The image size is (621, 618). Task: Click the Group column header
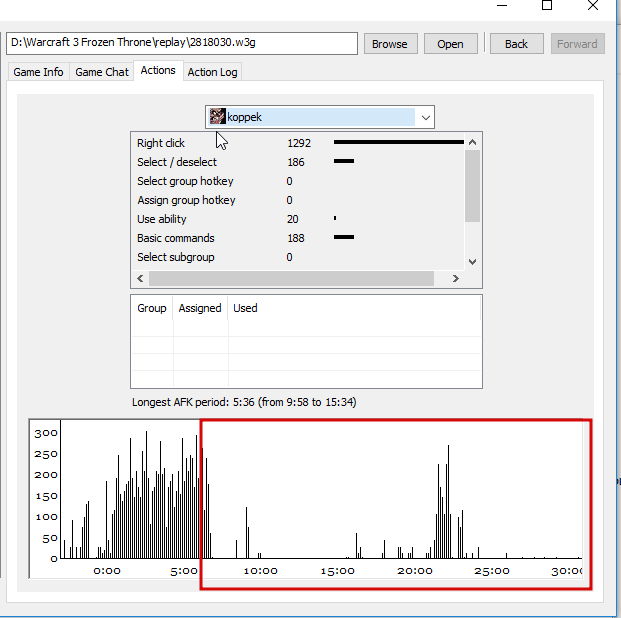point(152,308)
